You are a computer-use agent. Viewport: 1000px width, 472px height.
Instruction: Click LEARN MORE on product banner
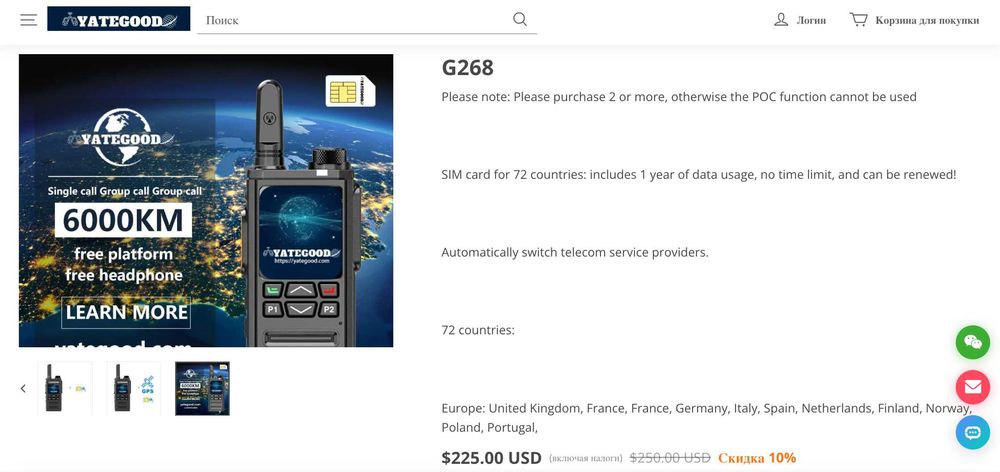(126, 312)
